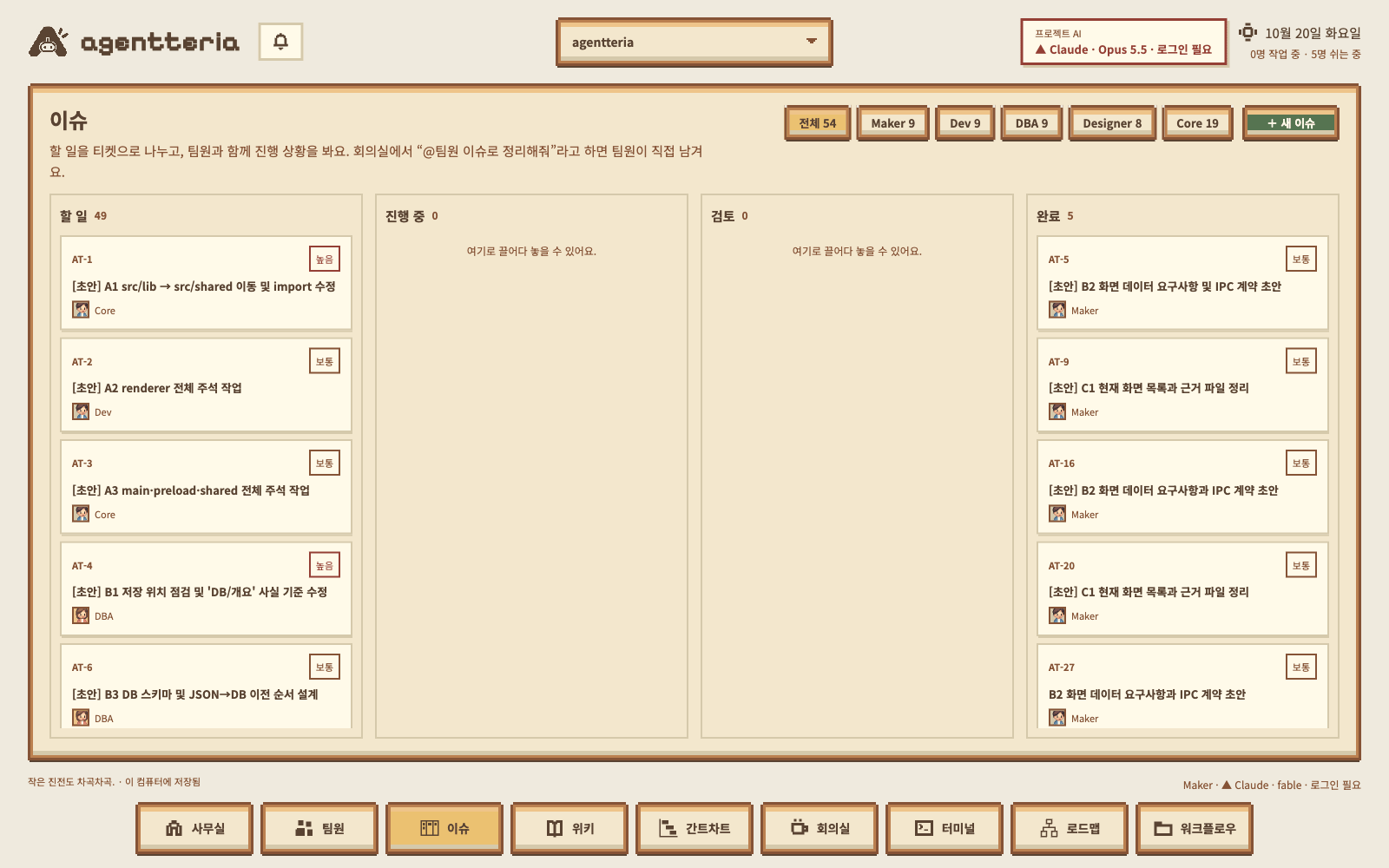Show only Designer 8 issues
The image size is (1389, 868).
1112,123
